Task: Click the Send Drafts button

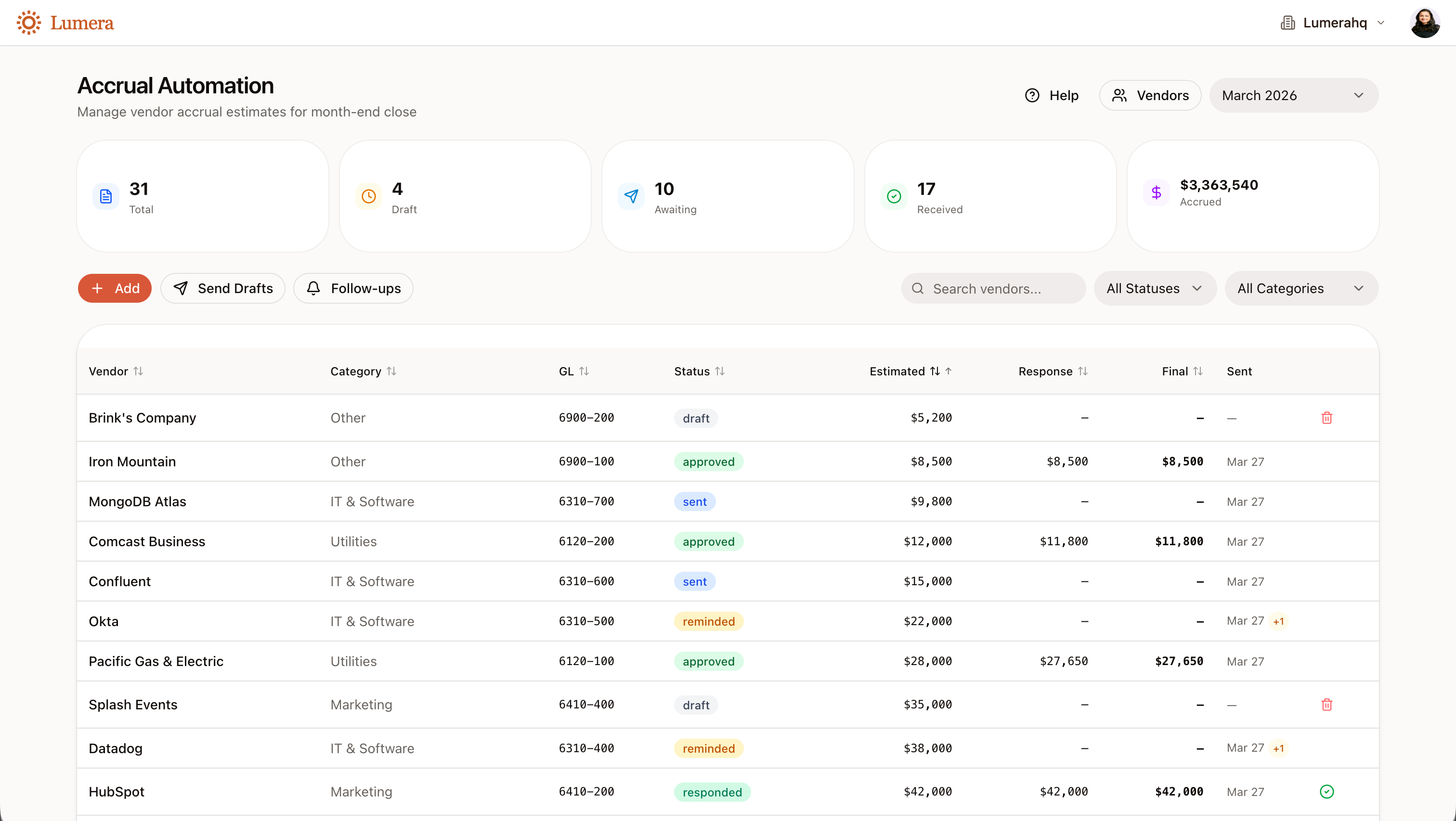Action: (x=223, y=288)
